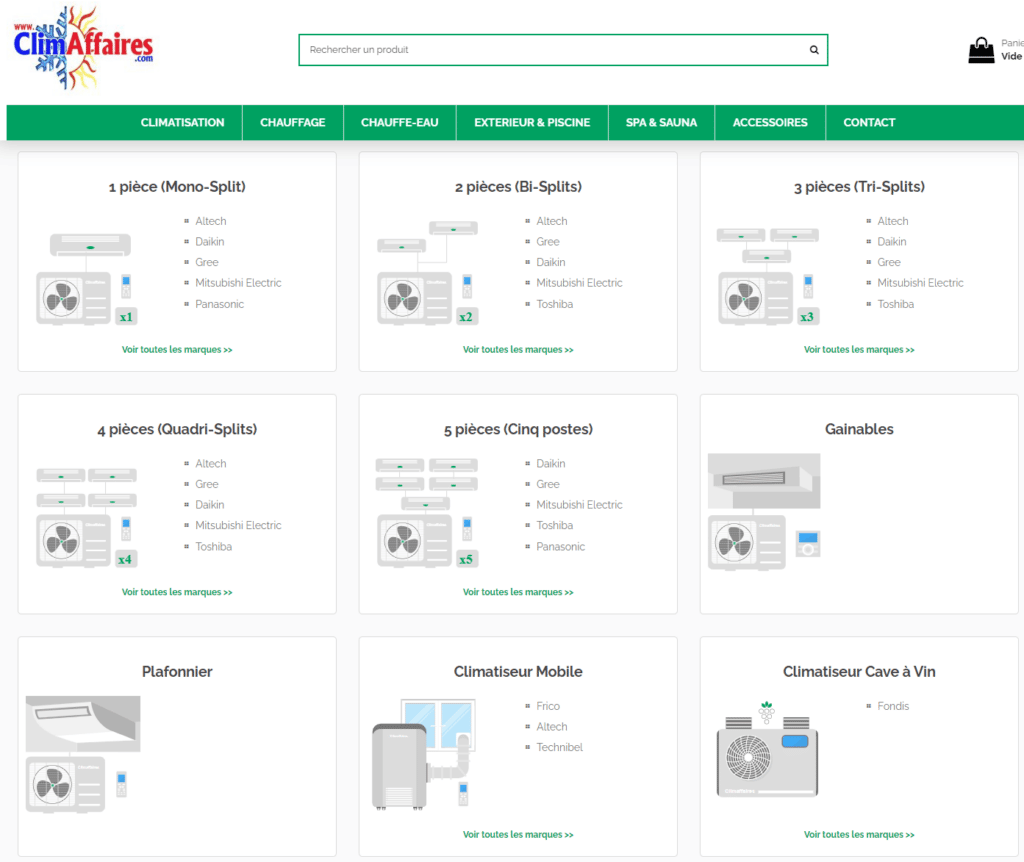
Task: Select Altech in the Quadri-Splits list
Action: pos(210,464)
